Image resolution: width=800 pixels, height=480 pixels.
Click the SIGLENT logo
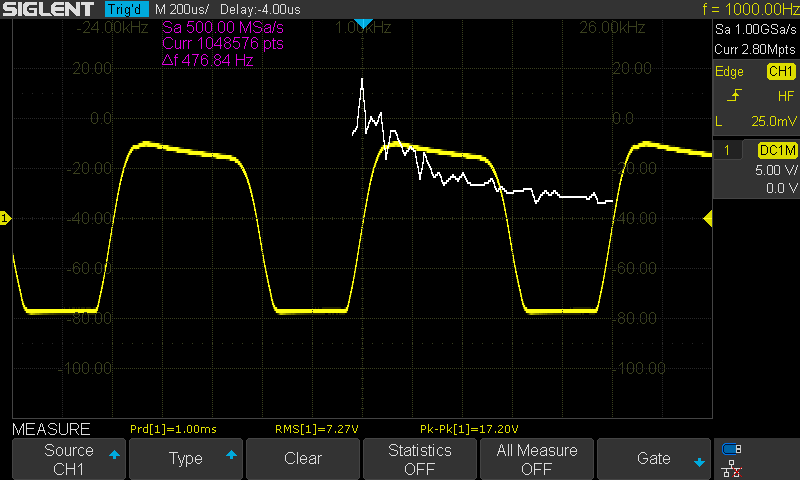coord(51,9)
